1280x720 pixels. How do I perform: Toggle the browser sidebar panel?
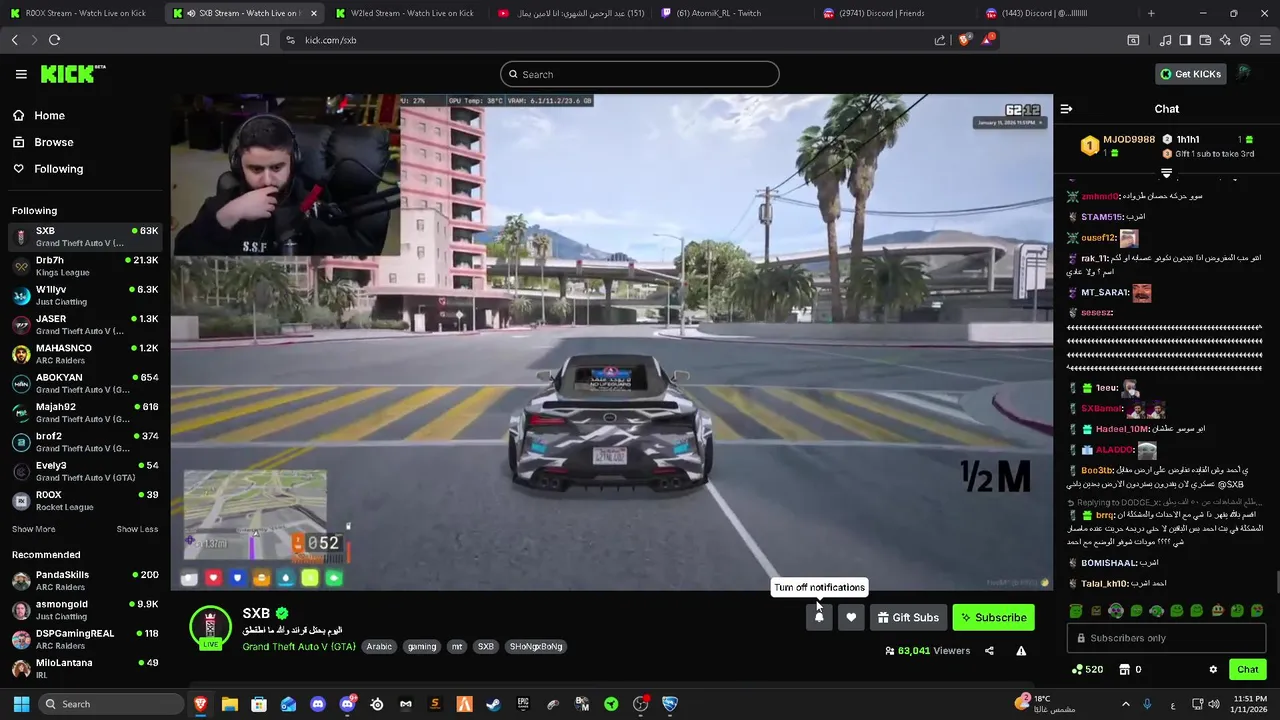[1185, 40]
